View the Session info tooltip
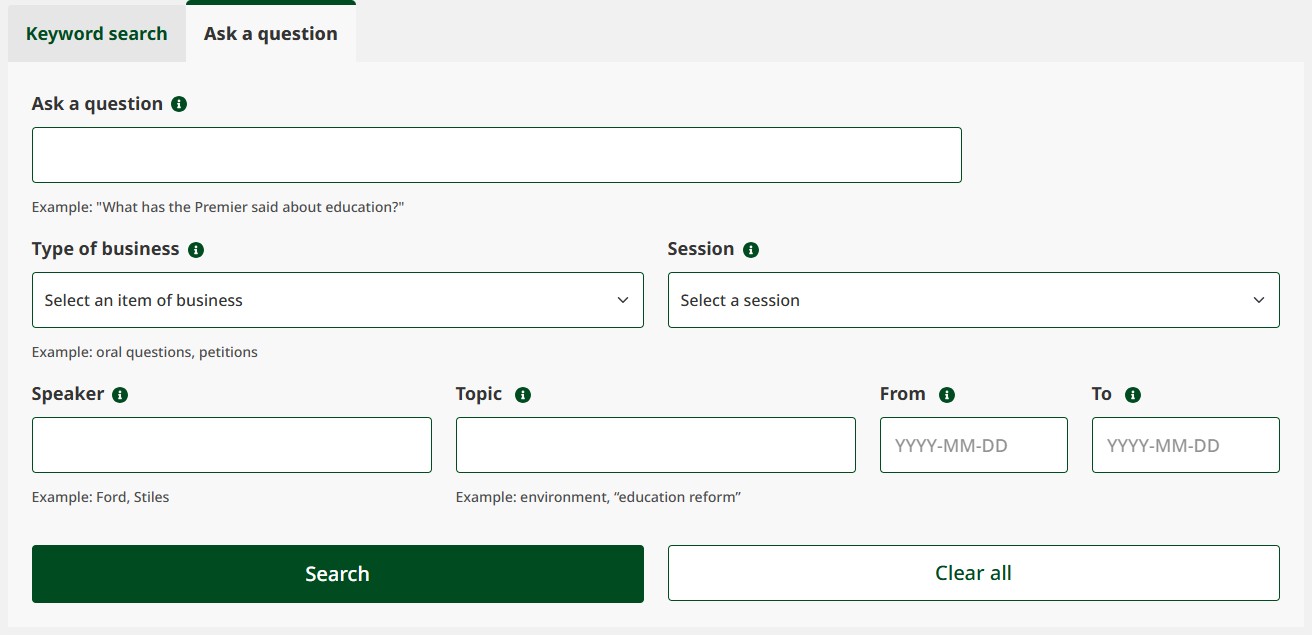 [751, 248]
